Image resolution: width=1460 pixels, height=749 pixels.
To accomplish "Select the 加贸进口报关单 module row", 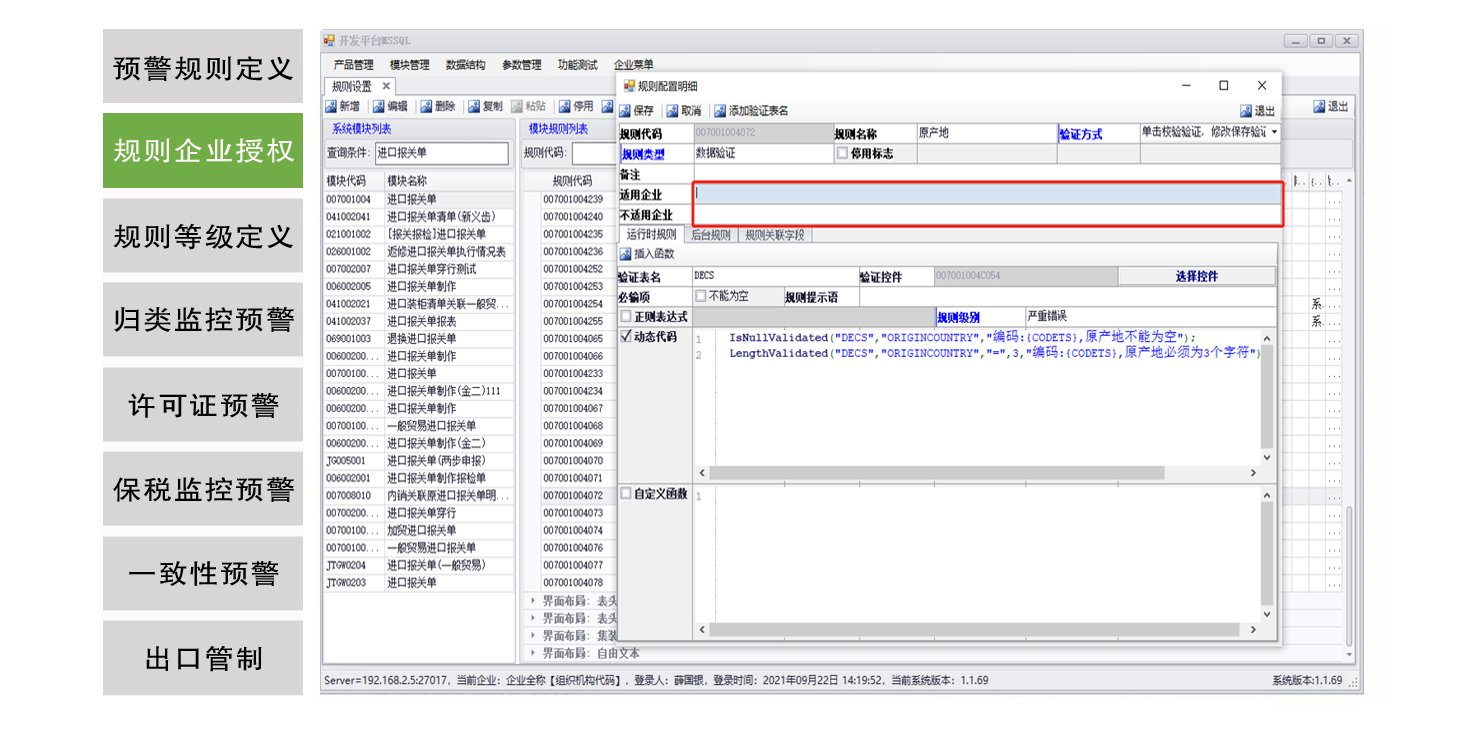I will (418, 530).
